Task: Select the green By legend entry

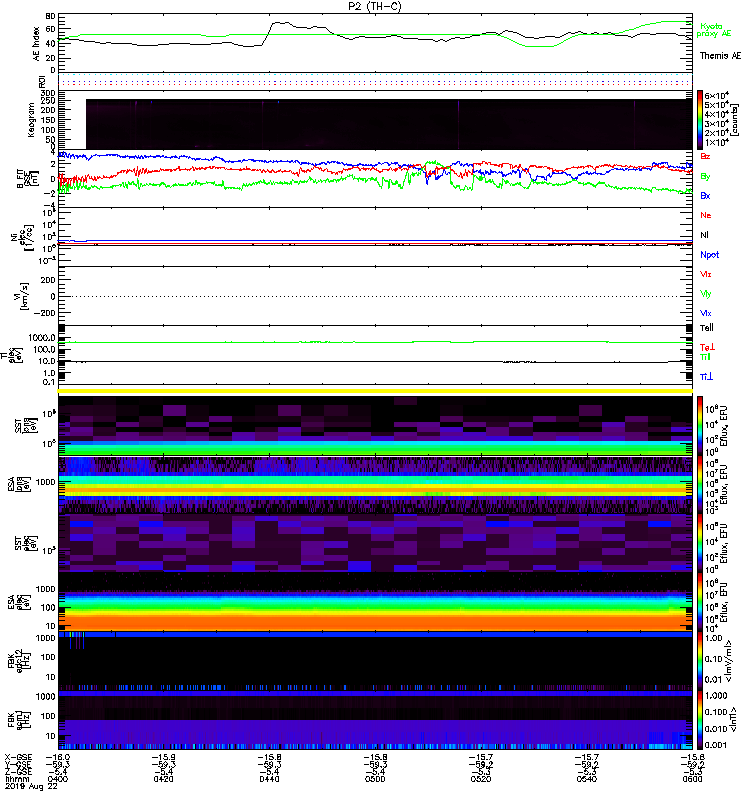Action: [705, 175]
